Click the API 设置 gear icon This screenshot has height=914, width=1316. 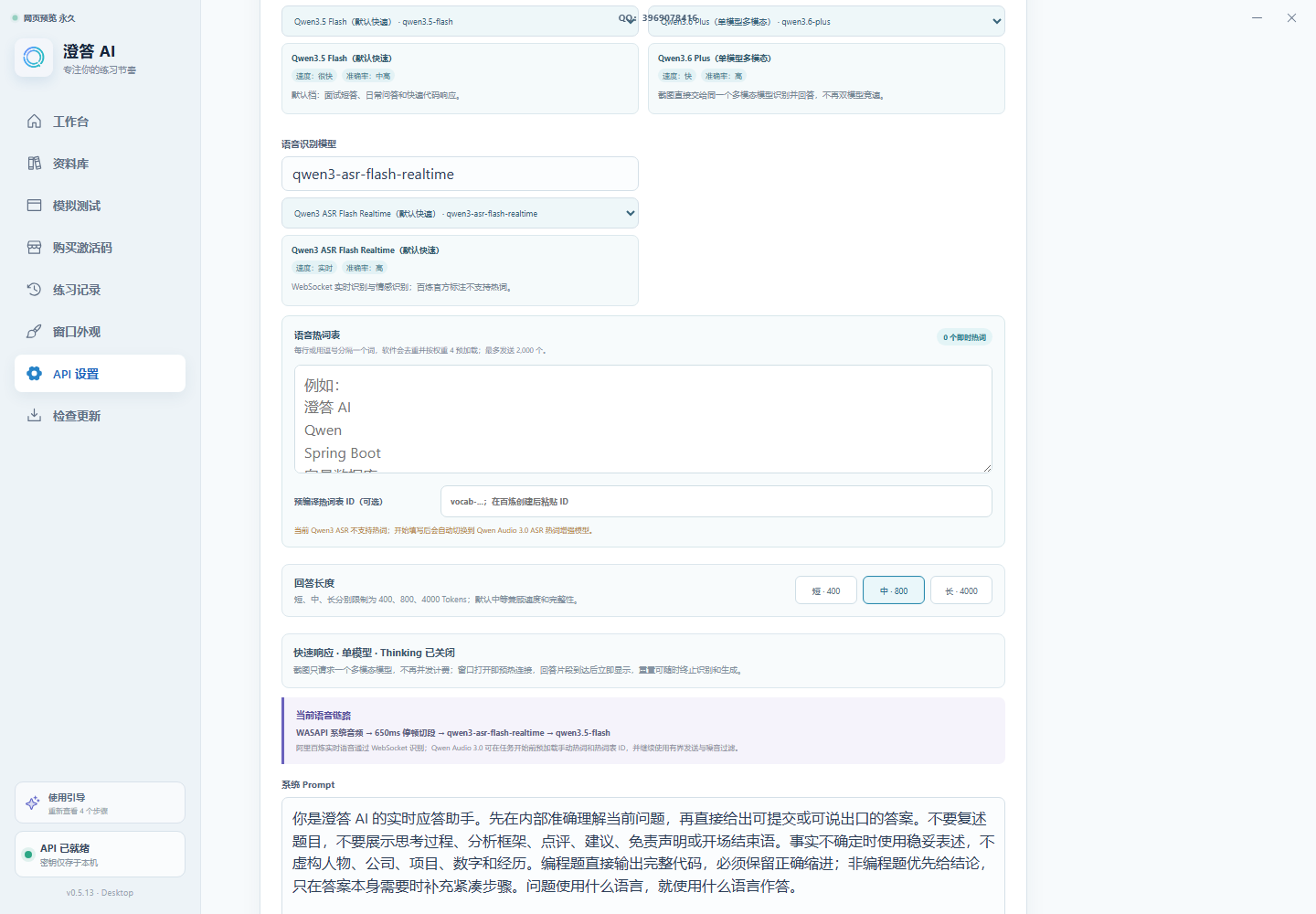coord(34,374)
